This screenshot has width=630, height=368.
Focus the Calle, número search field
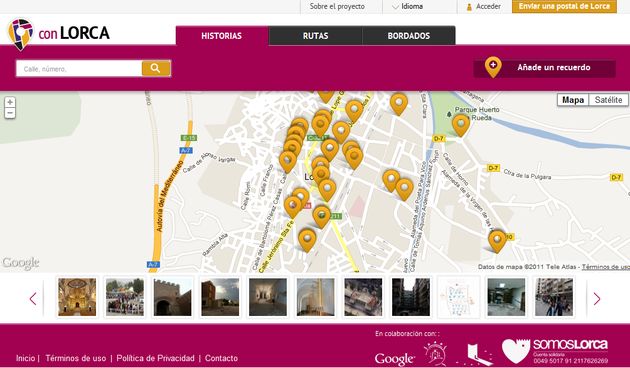79,69
